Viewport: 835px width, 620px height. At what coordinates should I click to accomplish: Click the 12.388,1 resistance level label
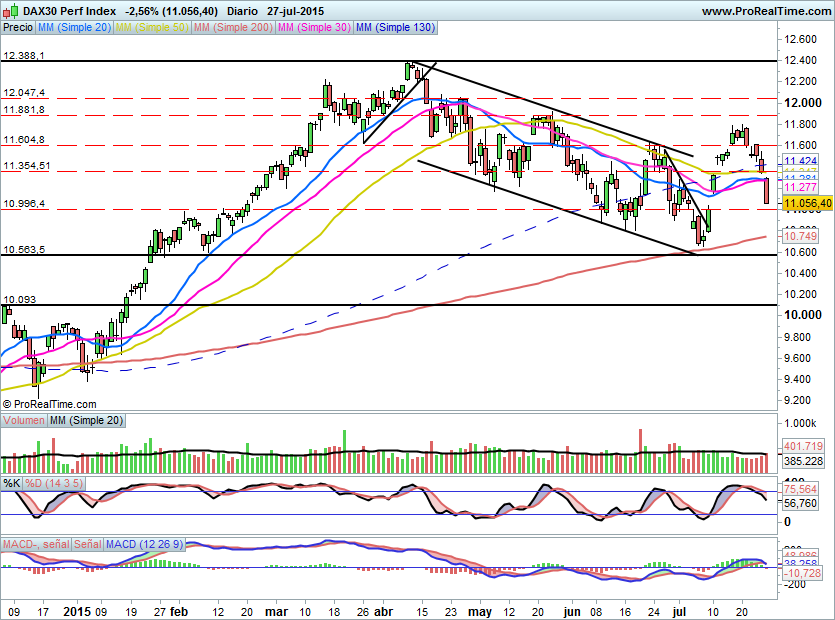pyautogui.click(x=24, y=55)
